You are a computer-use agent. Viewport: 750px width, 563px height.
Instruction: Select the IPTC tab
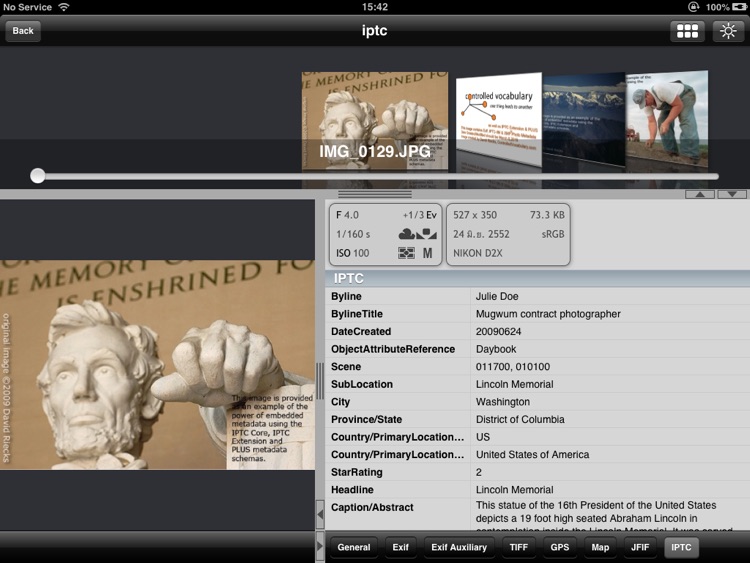pos(681,547)
